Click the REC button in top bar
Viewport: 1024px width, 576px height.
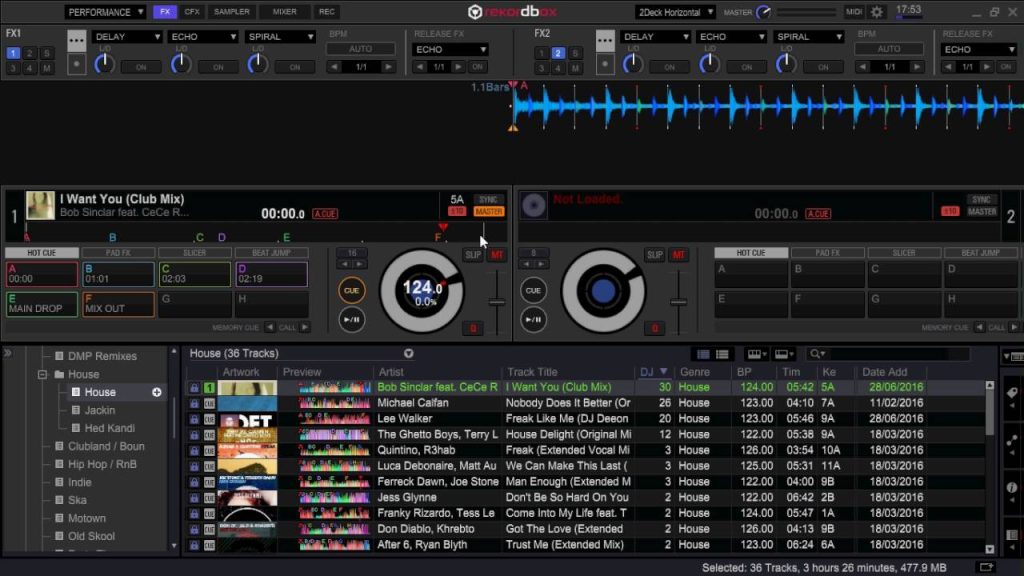point(327,12)
